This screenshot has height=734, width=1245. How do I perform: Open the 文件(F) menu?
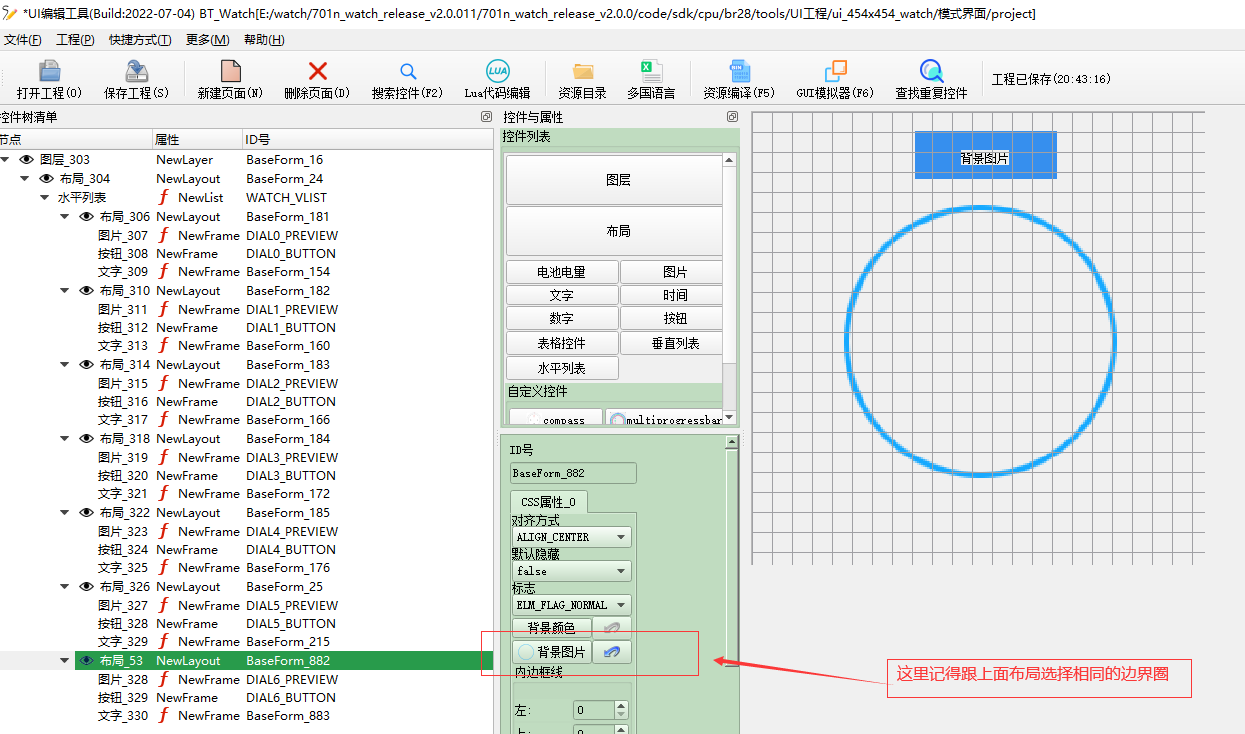click(x=23, y=40)
